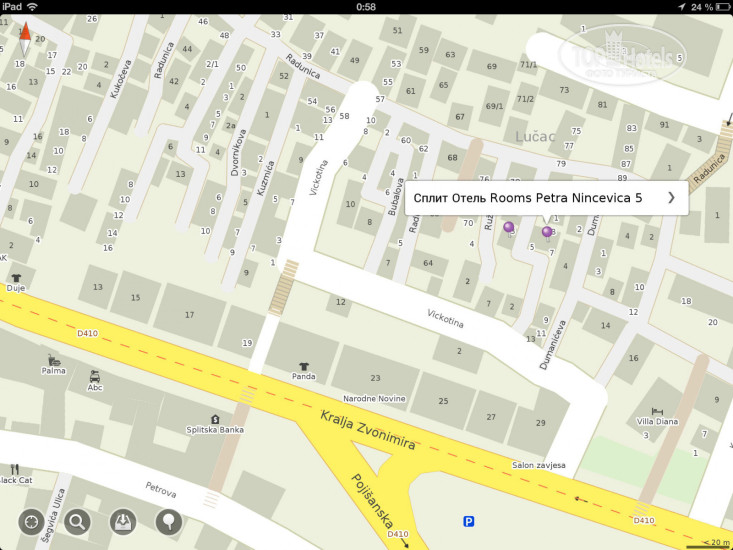Screen dimensions: 733x550
Task: Open bookmarks using the pin button
Action: pos(169,521)
